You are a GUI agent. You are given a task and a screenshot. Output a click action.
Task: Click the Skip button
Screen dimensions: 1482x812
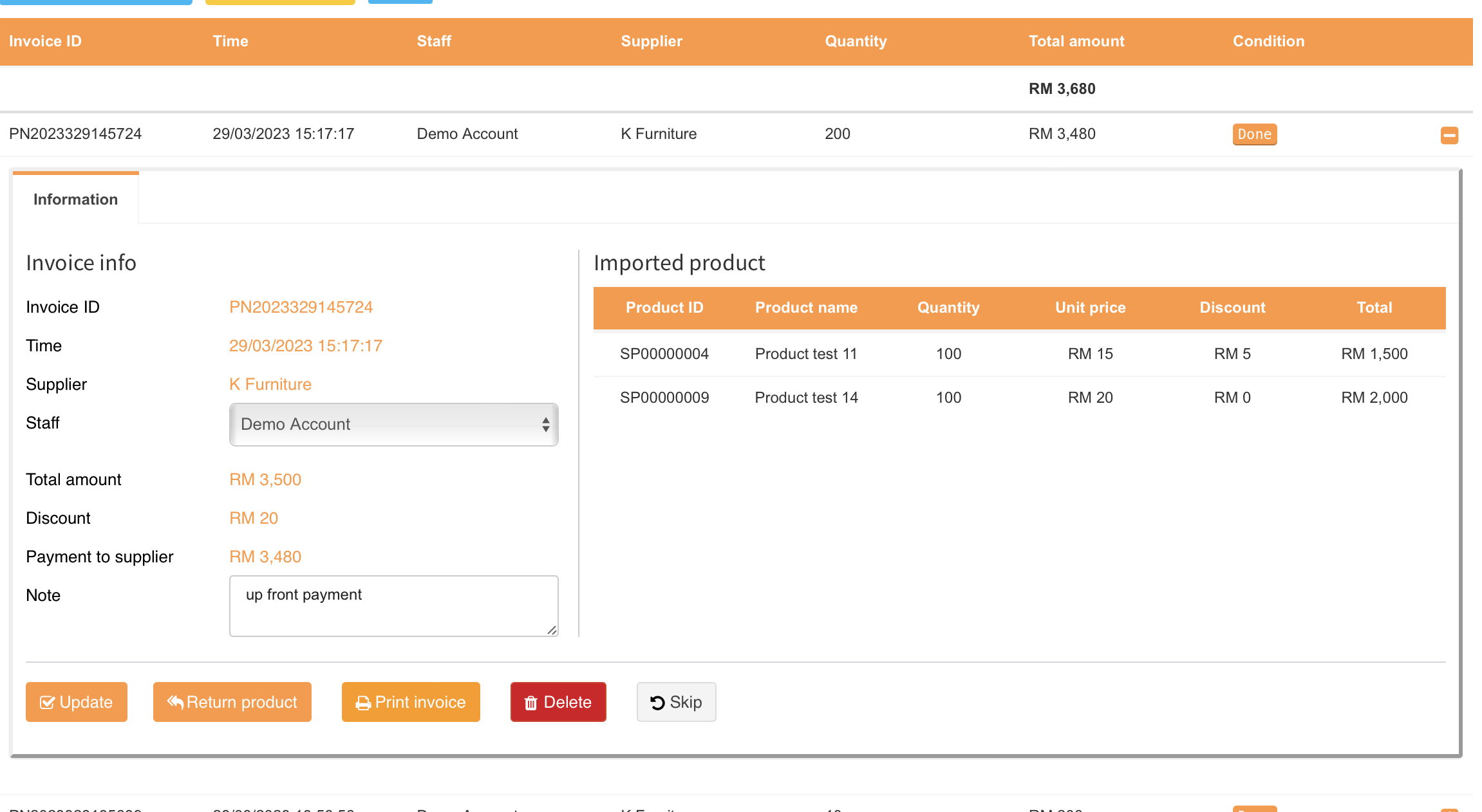click(676, 702)
